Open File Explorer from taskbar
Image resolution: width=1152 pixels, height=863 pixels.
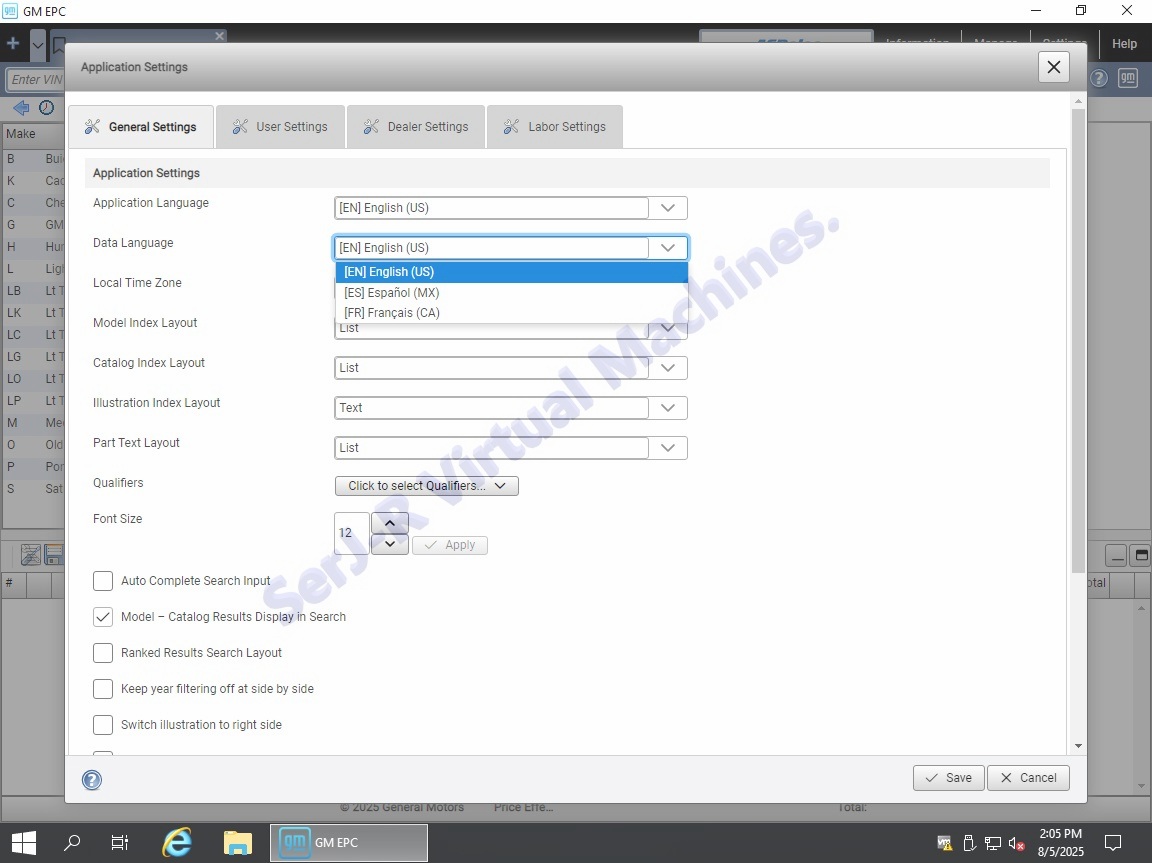(x=237, y=842)
